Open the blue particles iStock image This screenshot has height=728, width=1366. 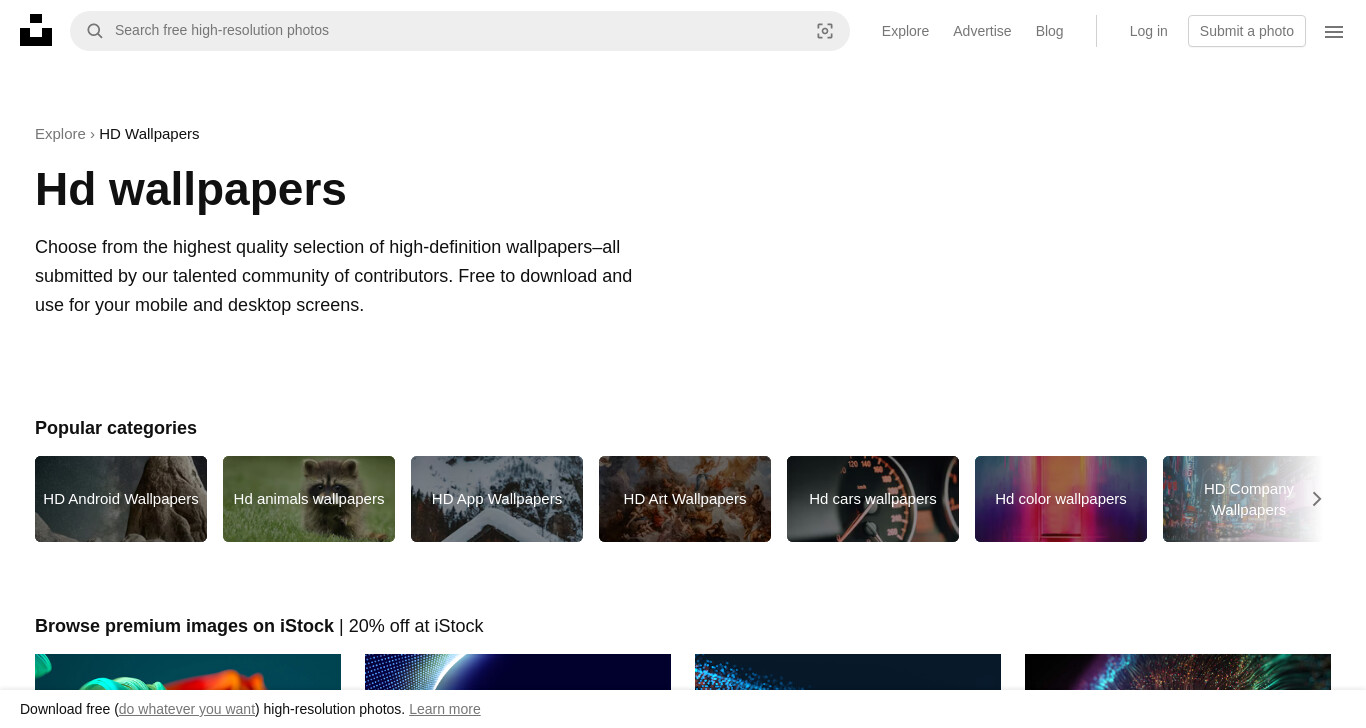click(848, 672)
